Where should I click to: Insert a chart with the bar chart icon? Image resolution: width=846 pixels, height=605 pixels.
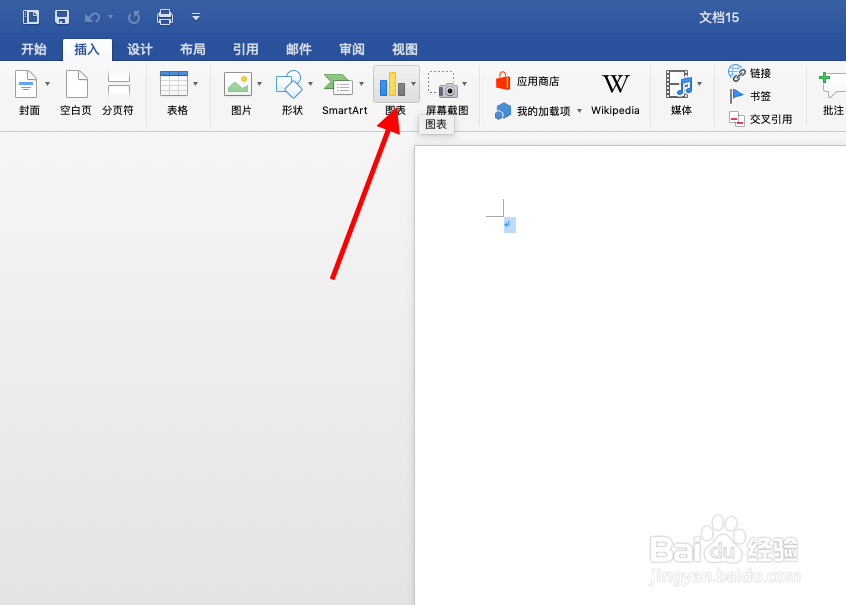click(392, 84)
